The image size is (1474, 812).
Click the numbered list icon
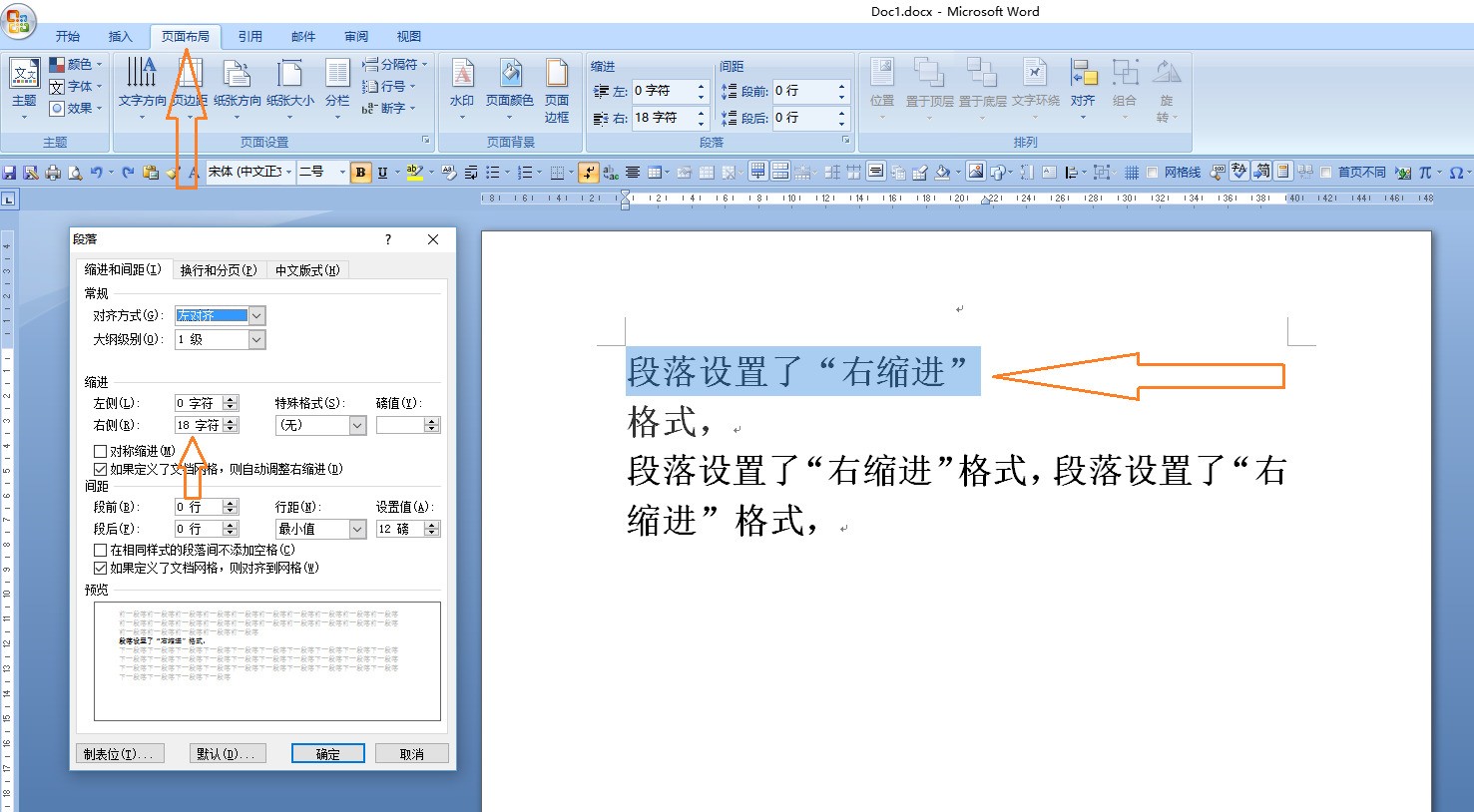tap(525, 173)
